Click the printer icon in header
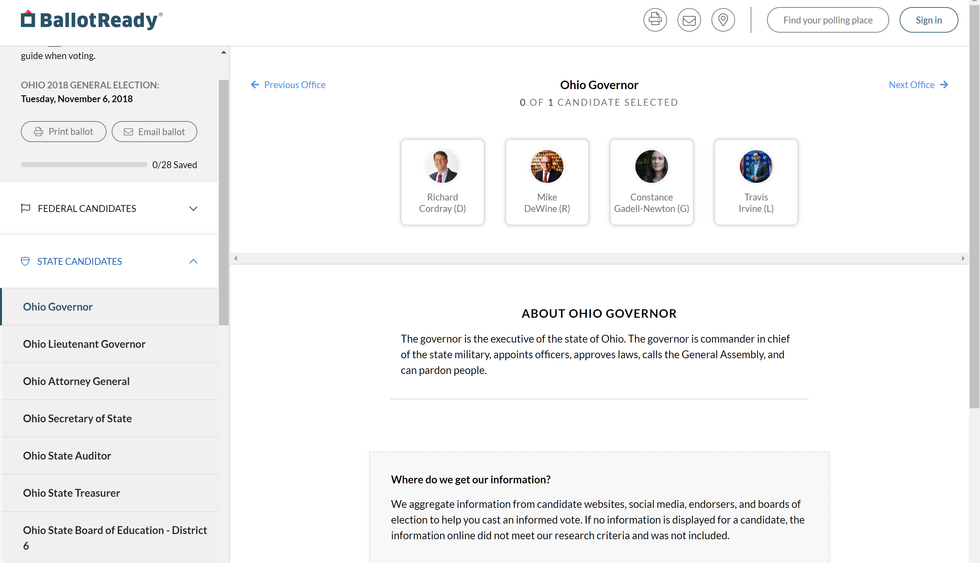980x563 pixels. click(x=655, y=20)
